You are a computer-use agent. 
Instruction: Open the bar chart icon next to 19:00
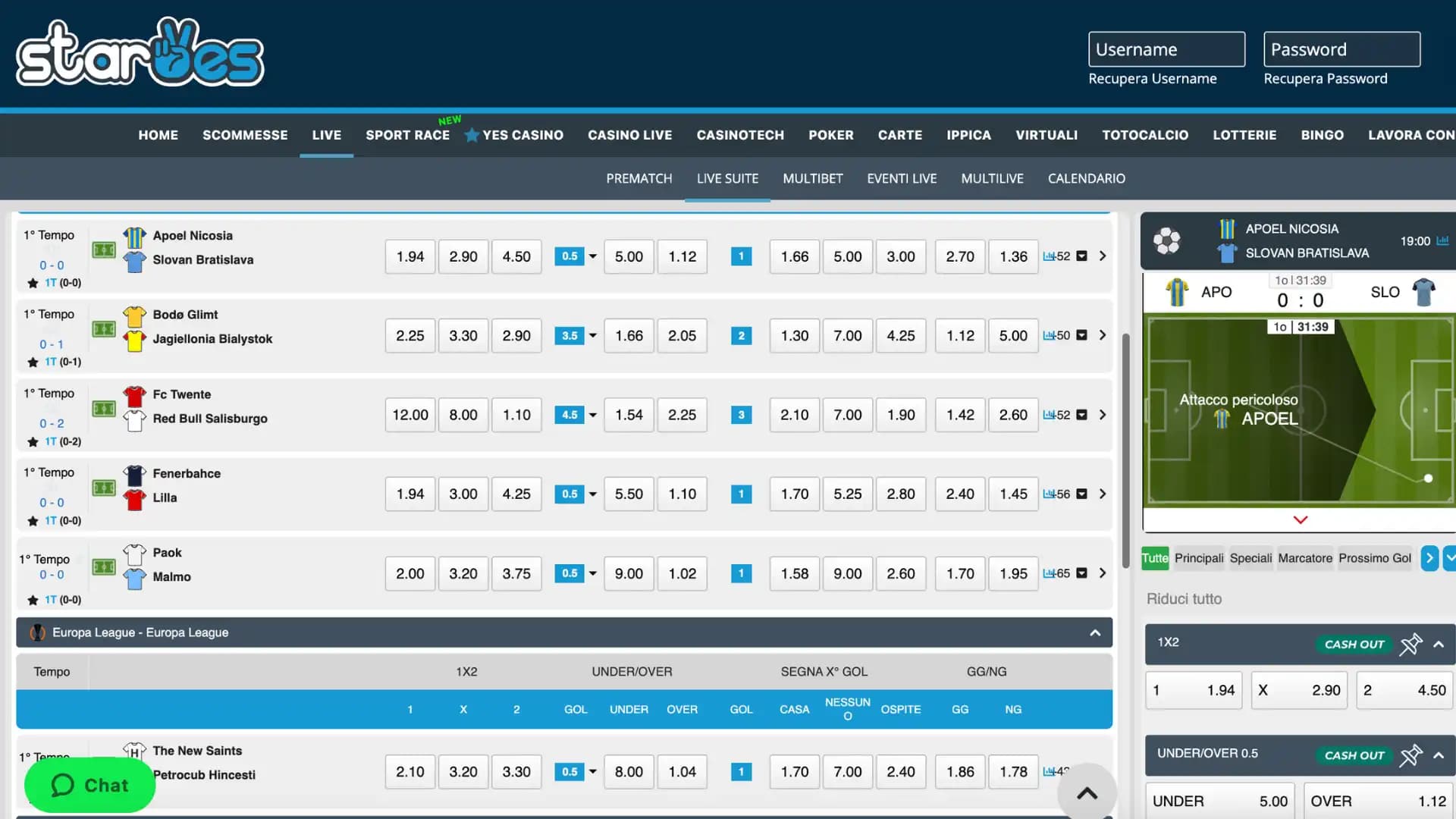(x=1443, y=241)
